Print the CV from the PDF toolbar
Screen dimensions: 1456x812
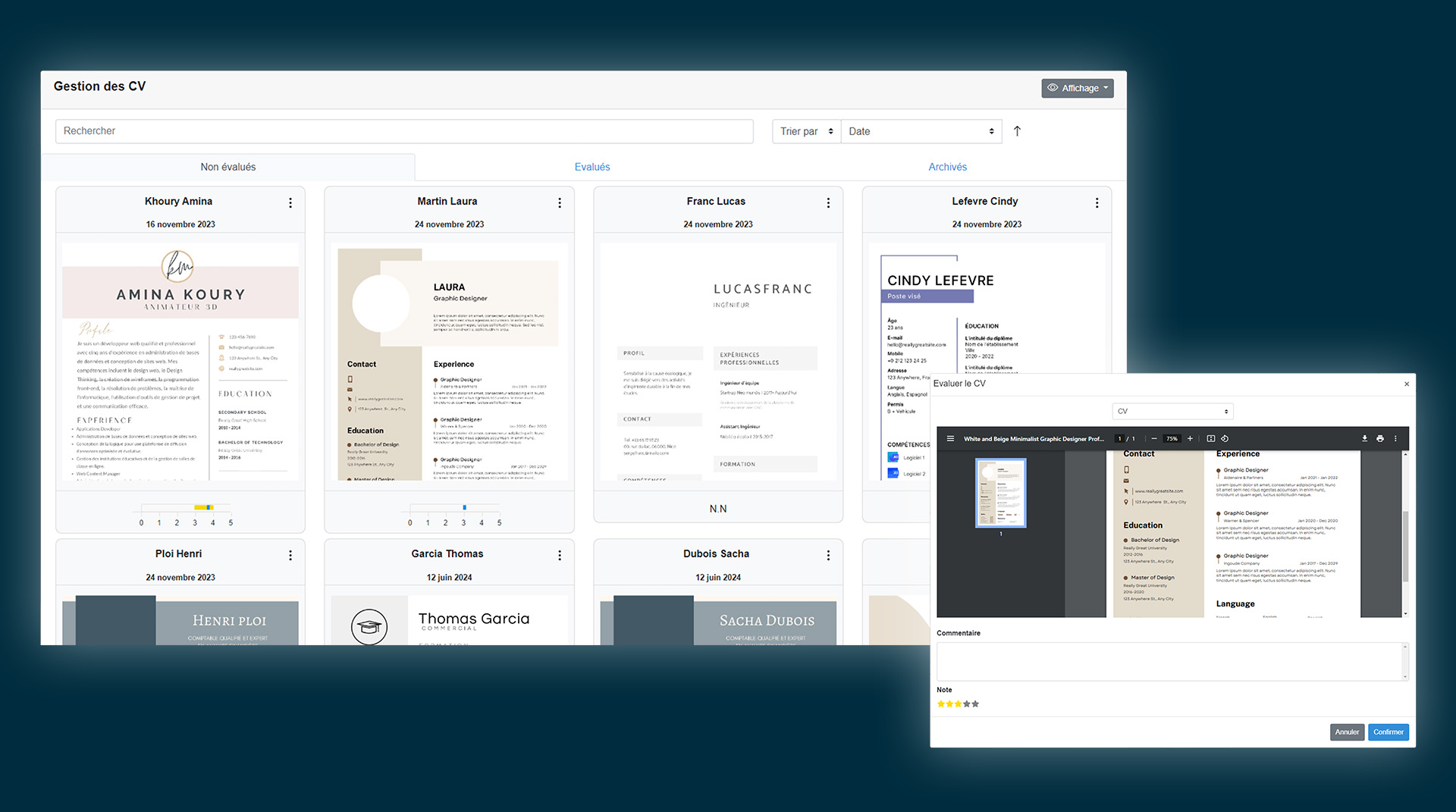1379,439
